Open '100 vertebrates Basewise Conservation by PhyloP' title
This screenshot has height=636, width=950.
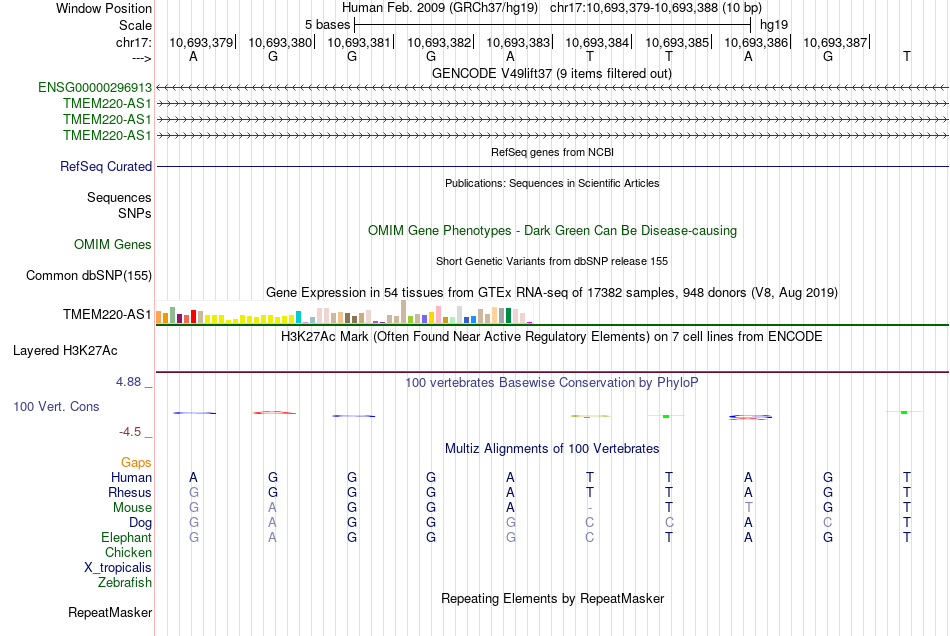[552, 383]
